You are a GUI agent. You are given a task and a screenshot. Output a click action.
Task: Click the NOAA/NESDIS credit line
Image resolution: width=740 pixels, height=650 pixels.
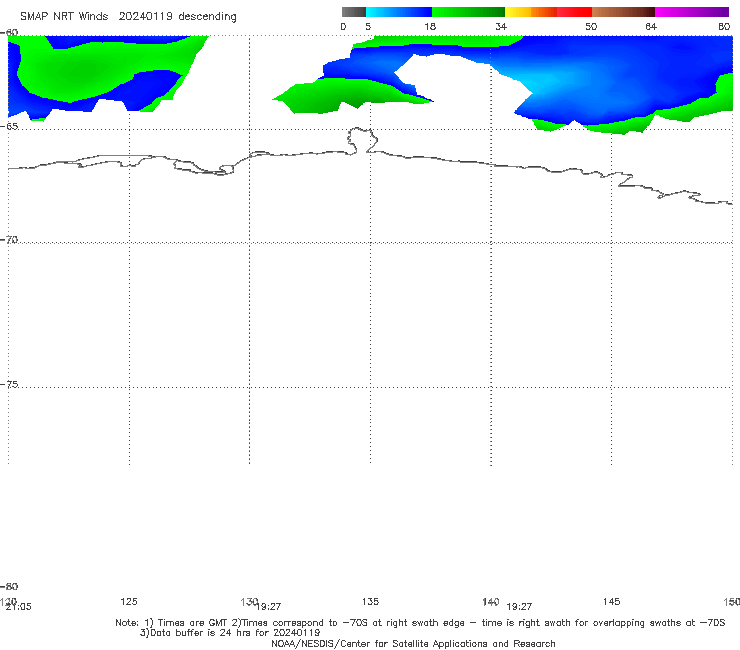(413, 643)
